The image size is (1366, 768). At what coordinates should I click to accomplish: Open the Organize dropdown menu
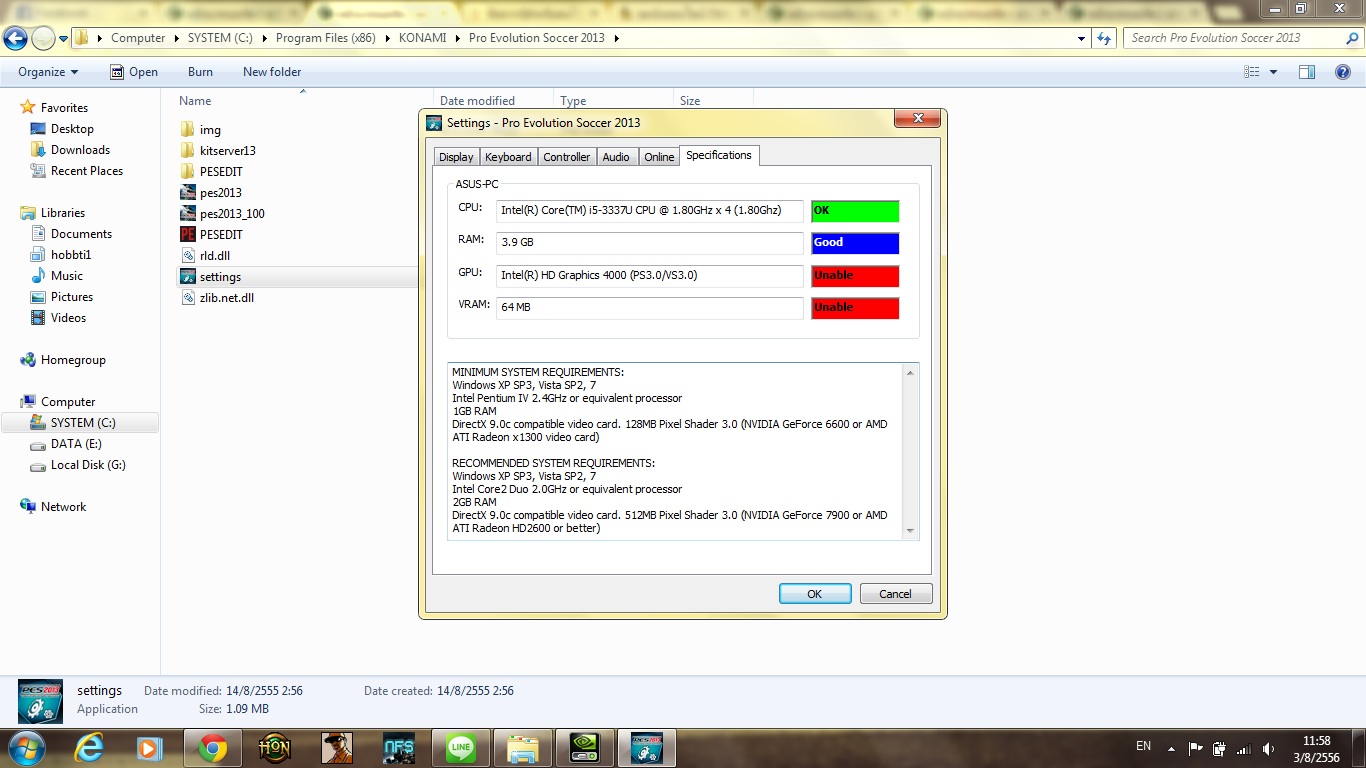pos(48,72)
